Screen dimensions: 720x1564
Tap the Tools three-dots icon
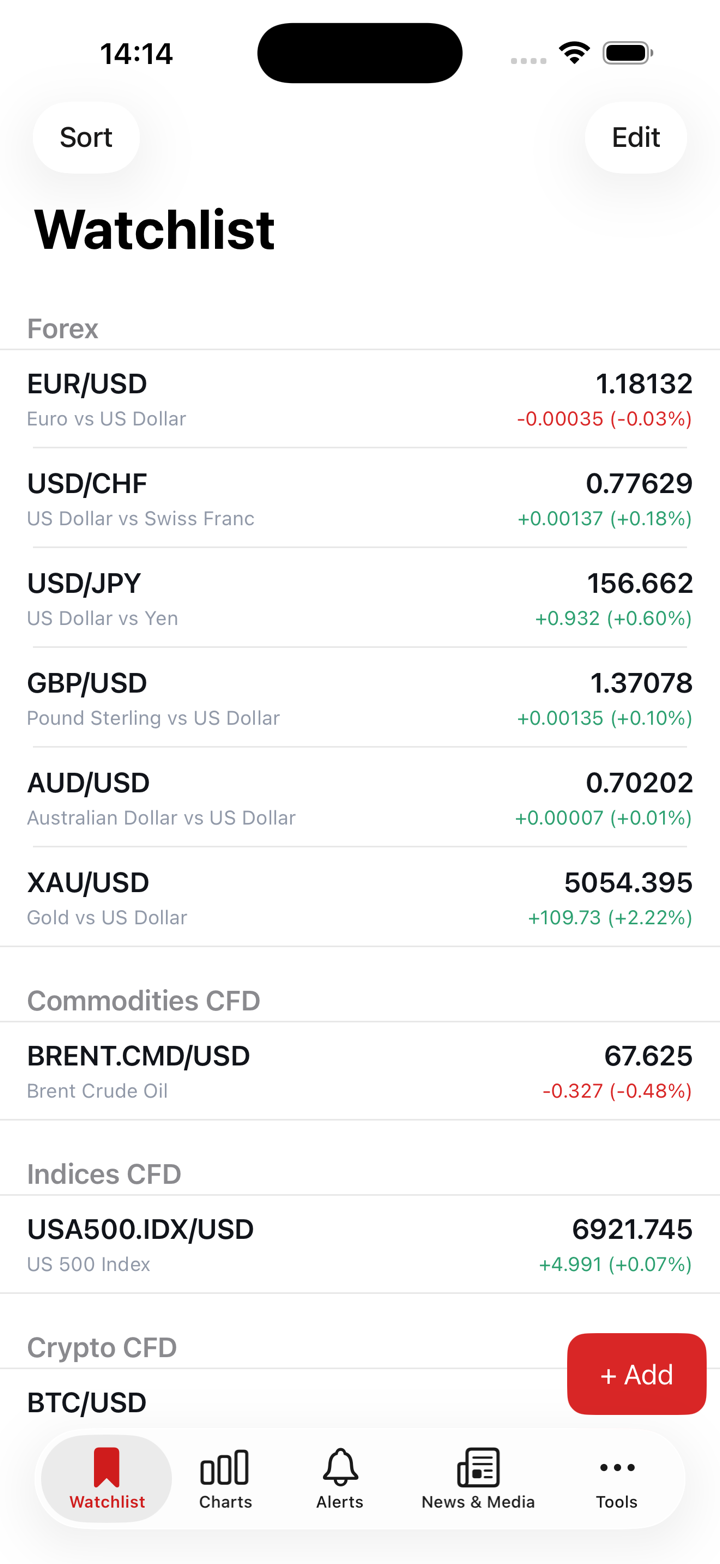point(617,1467)
